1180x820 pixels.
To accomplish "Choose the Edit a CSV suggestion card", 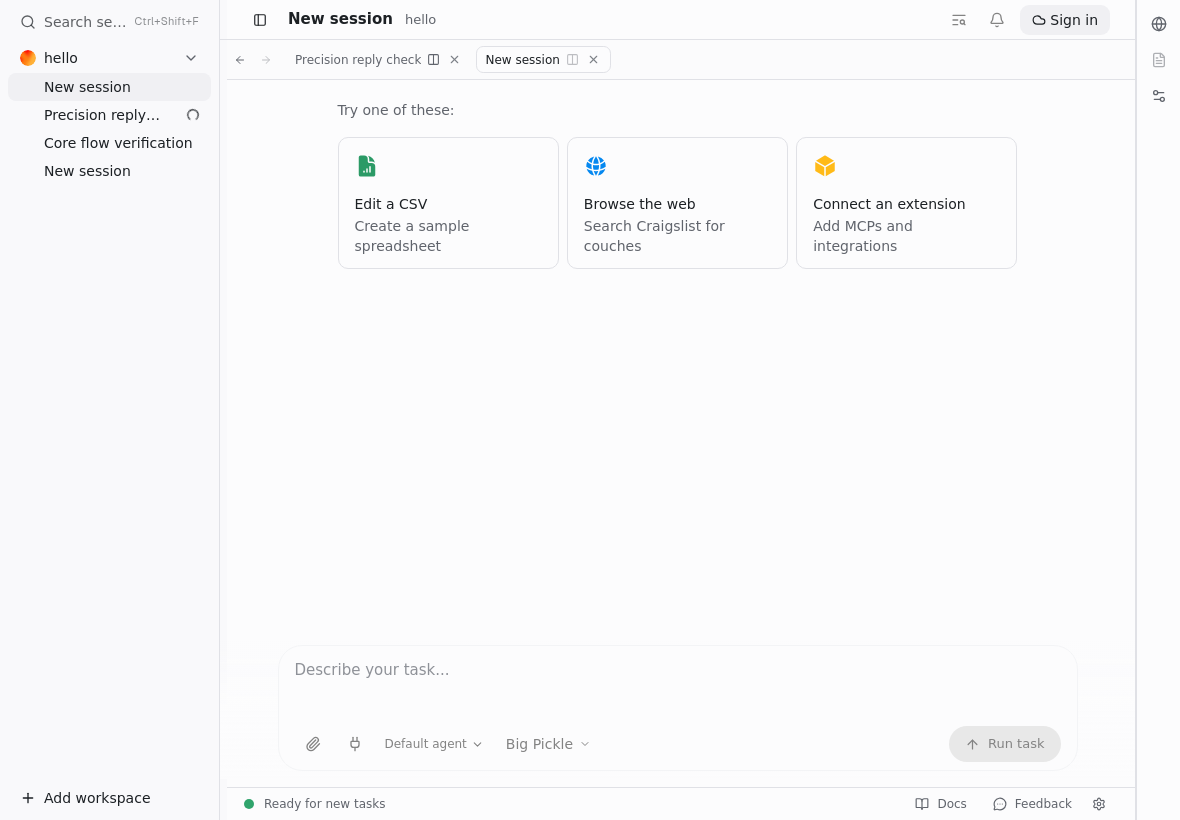I will (x=449, y=203).
